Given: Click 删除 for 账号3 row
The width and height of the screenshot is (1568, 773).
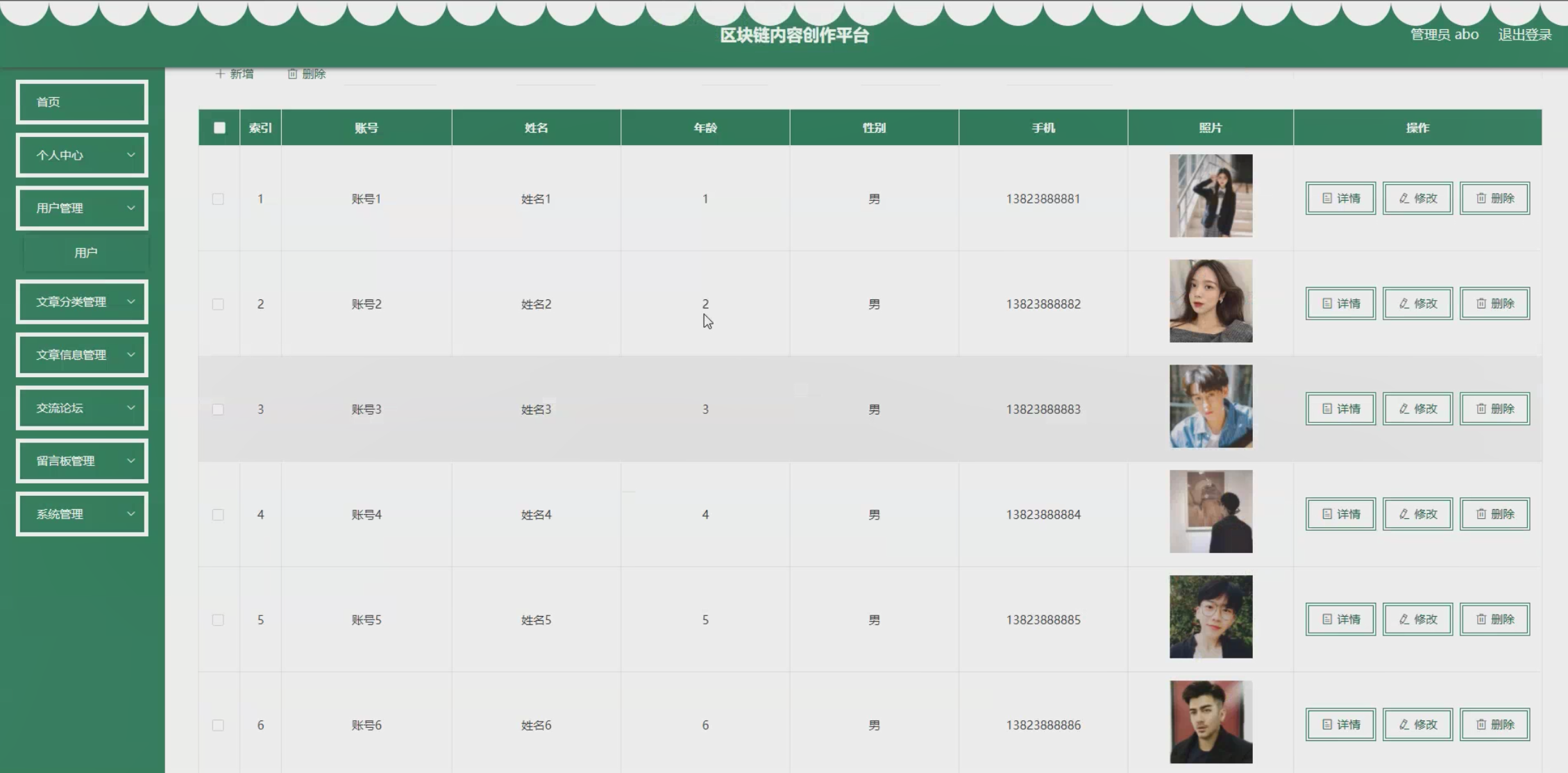Looking at the screenshot, I should point(1494,409).
